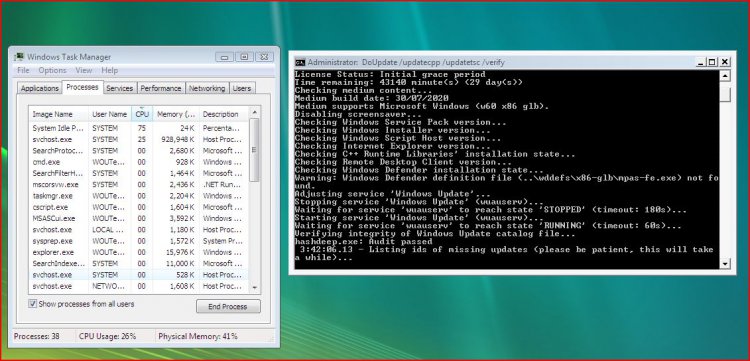Close the Administrator command prompt window
Screen dimensions: 750x361
point(725,62)
